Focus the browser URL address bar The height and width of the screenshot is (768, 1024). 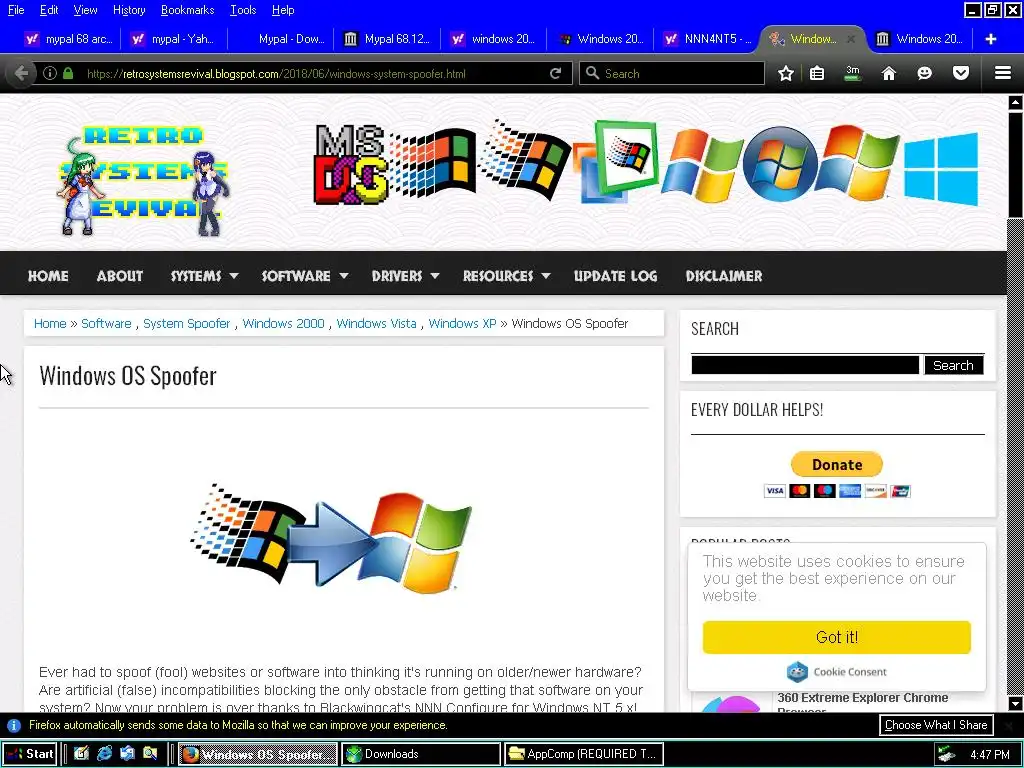pos(314,73)
